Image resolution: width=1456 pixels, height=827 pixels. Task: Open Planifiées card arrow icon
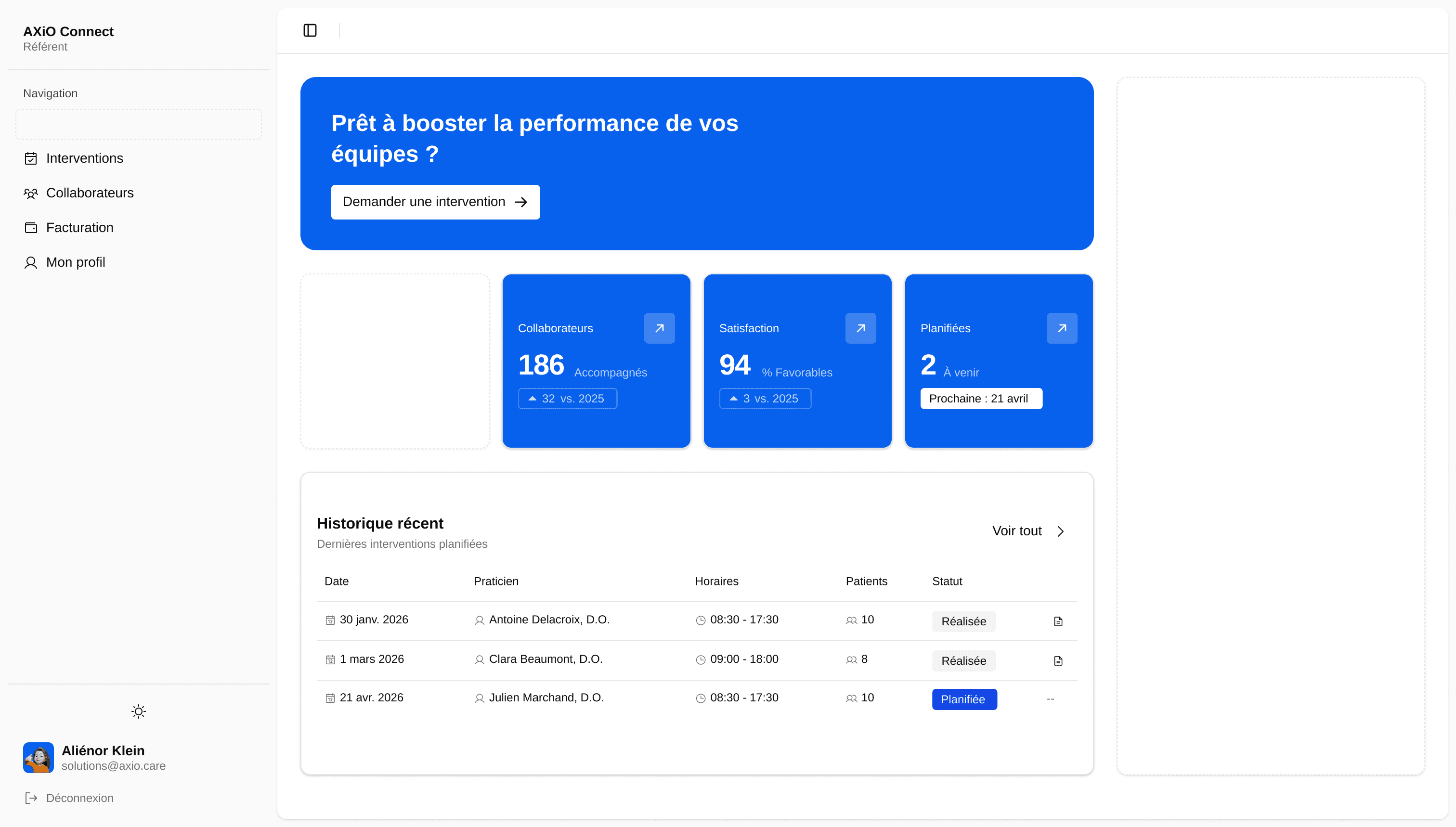pos(1061,328)
